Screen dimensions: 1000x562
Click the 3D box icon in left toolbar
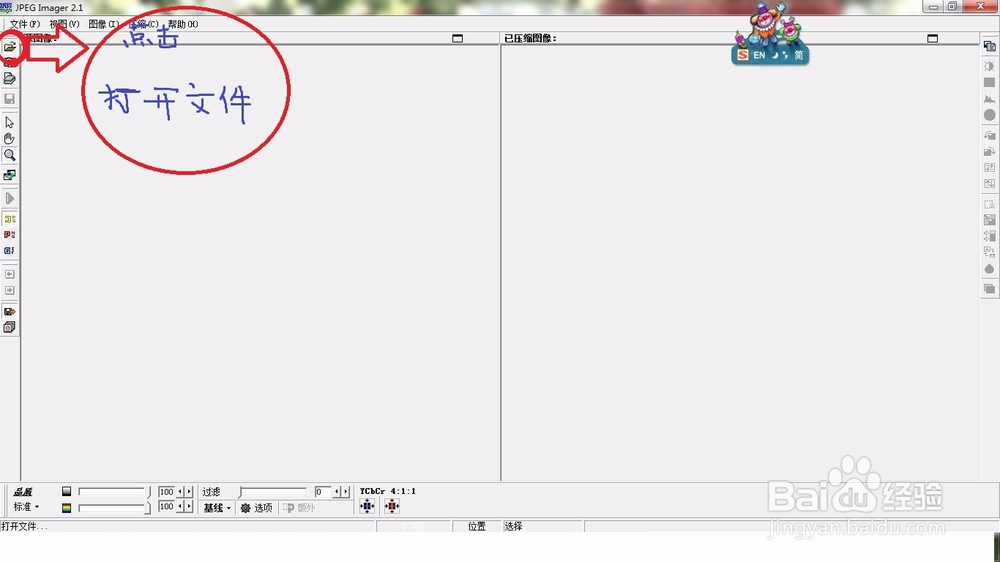pos(10,327)
